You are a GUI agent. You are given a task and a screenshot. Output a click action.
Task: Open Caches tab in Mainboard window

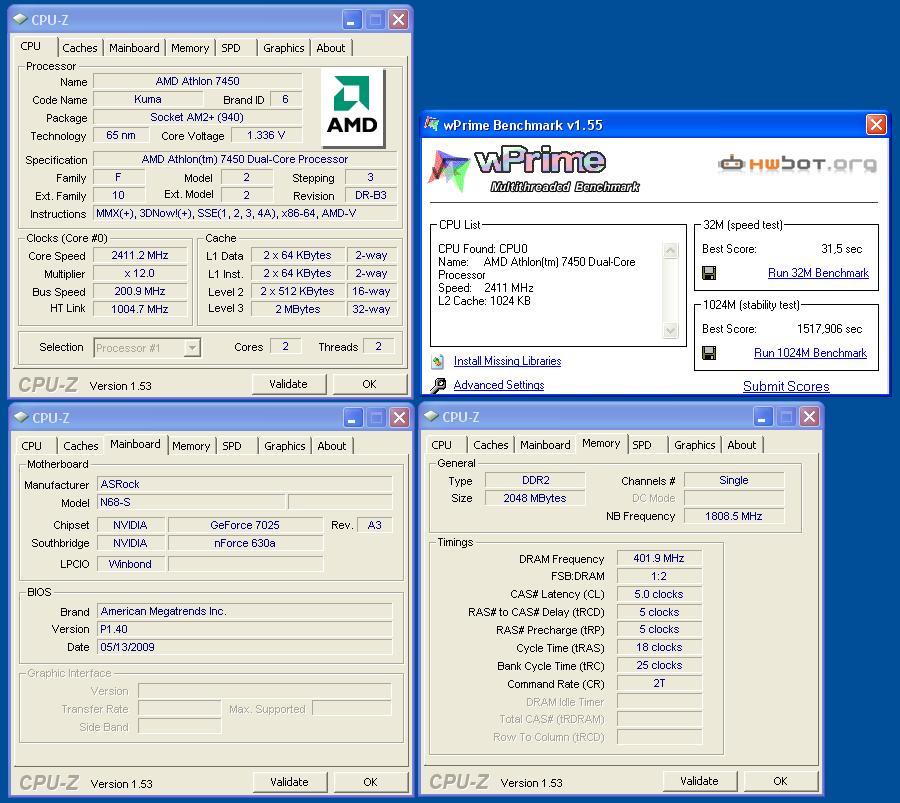point(80,446)
